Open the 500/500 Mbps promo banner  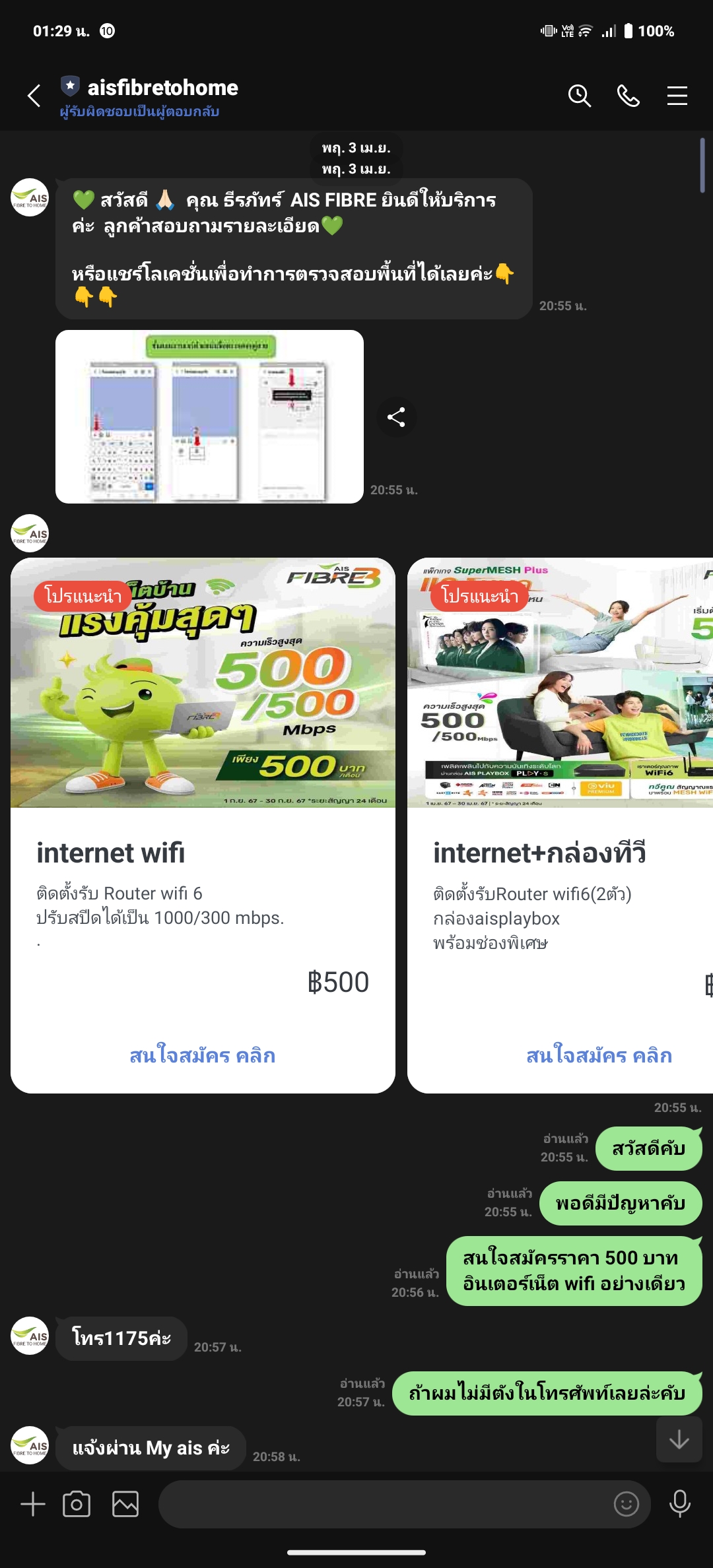pos(203,682)
